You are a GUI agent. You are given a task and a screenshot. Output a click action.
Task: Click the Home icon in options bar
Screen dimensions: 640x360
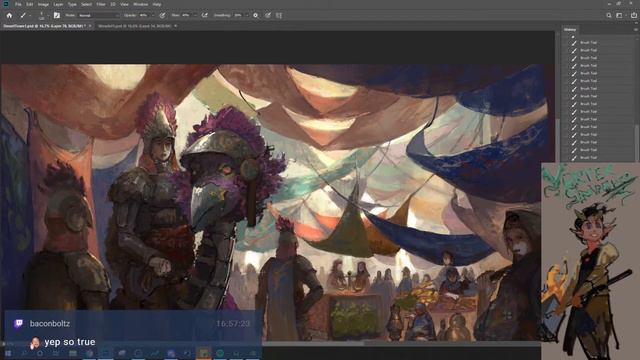[9, 16]
